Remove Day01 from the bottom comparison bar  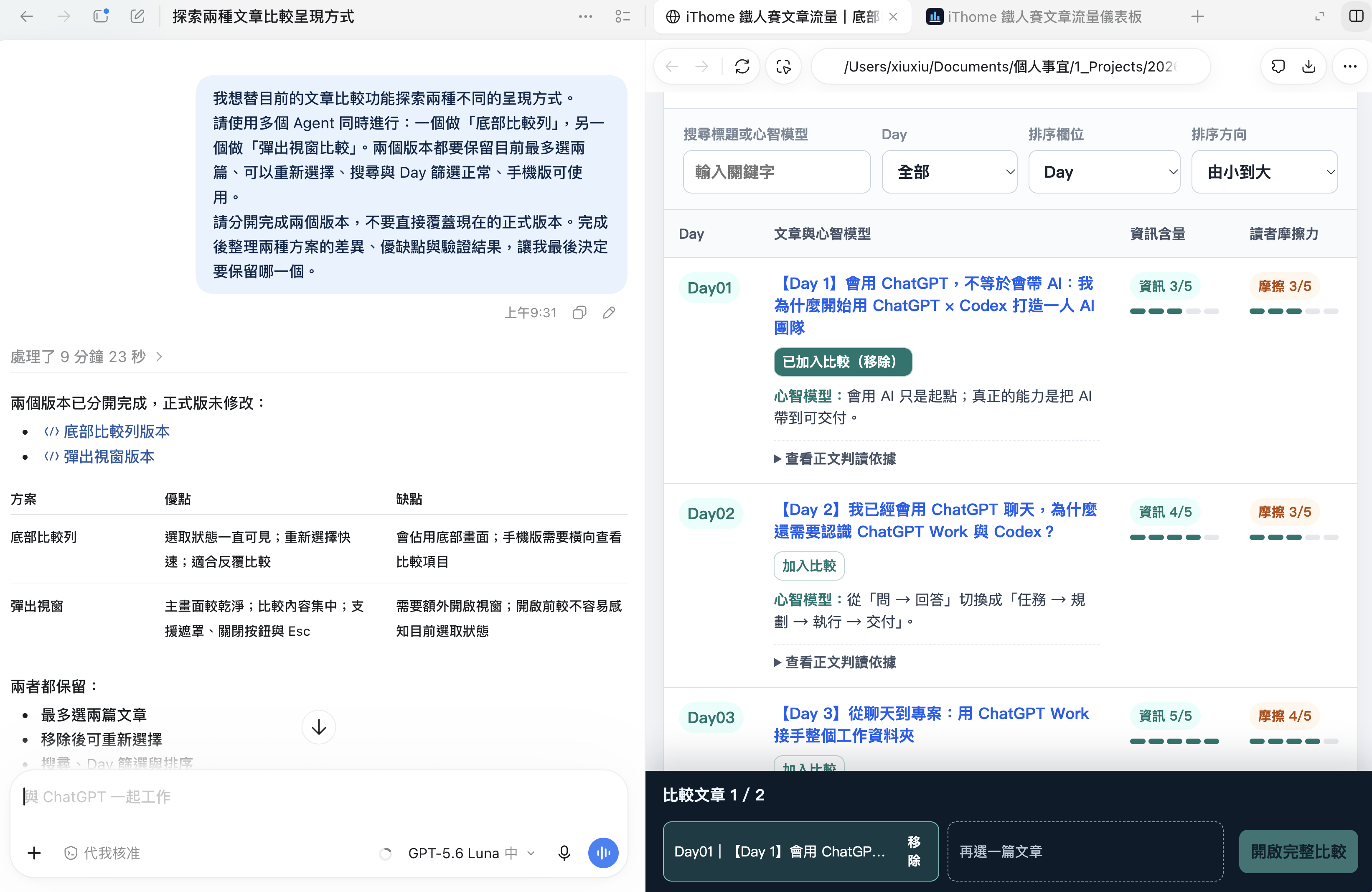914,851
